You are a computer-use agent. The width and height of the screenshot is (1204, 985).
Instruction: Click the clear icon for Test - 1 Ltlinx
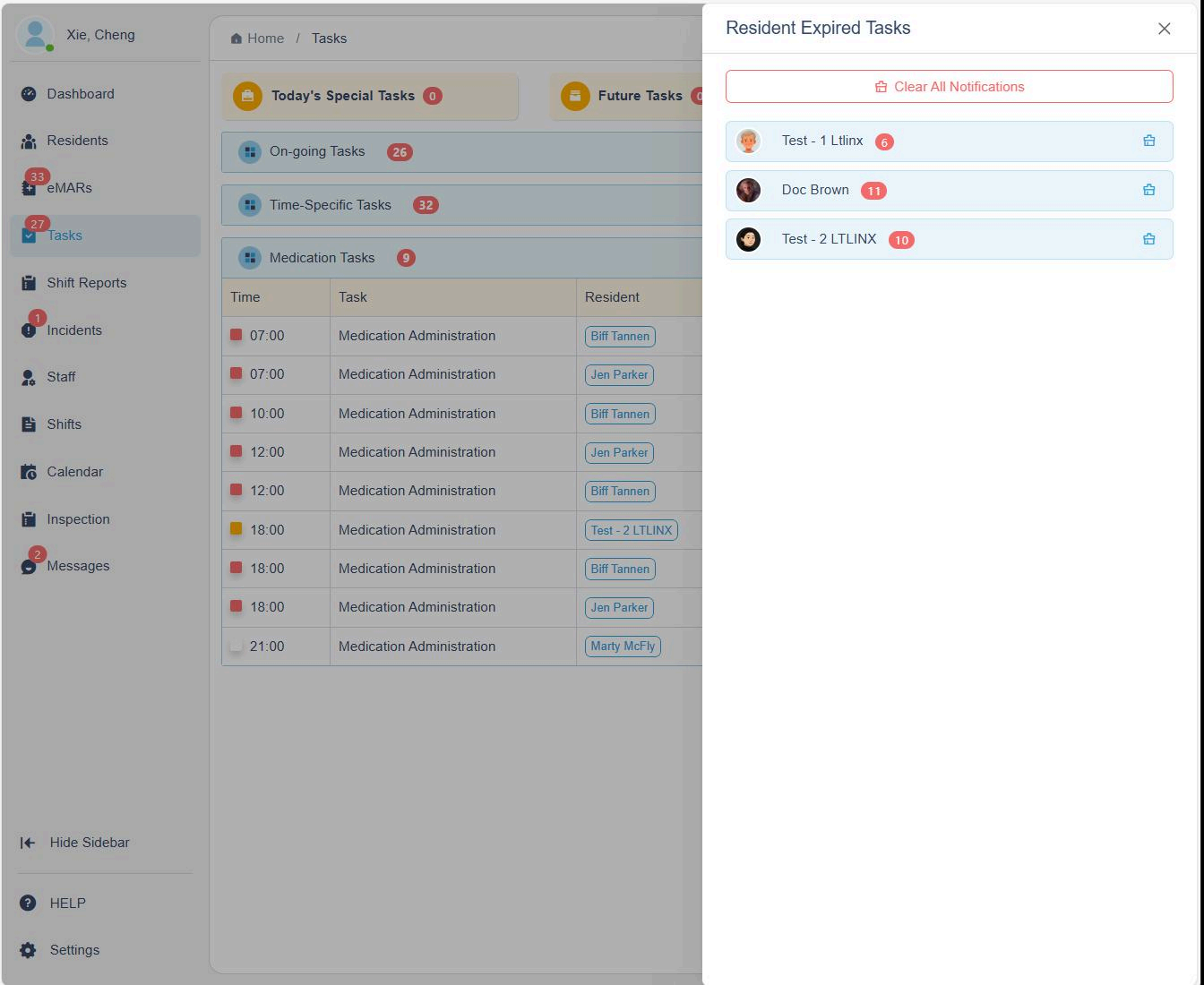point(1148,141)
